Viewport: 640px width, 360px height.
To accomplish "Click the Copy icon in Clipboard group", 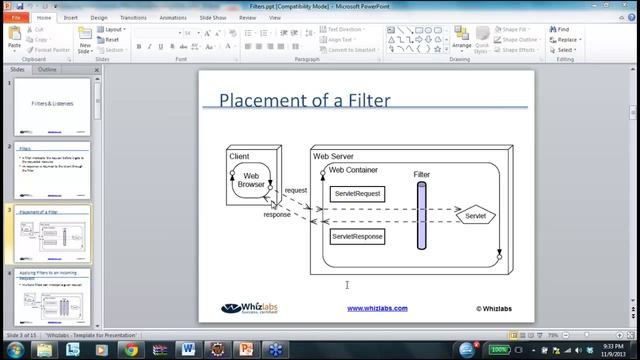I will click(30, 40).
